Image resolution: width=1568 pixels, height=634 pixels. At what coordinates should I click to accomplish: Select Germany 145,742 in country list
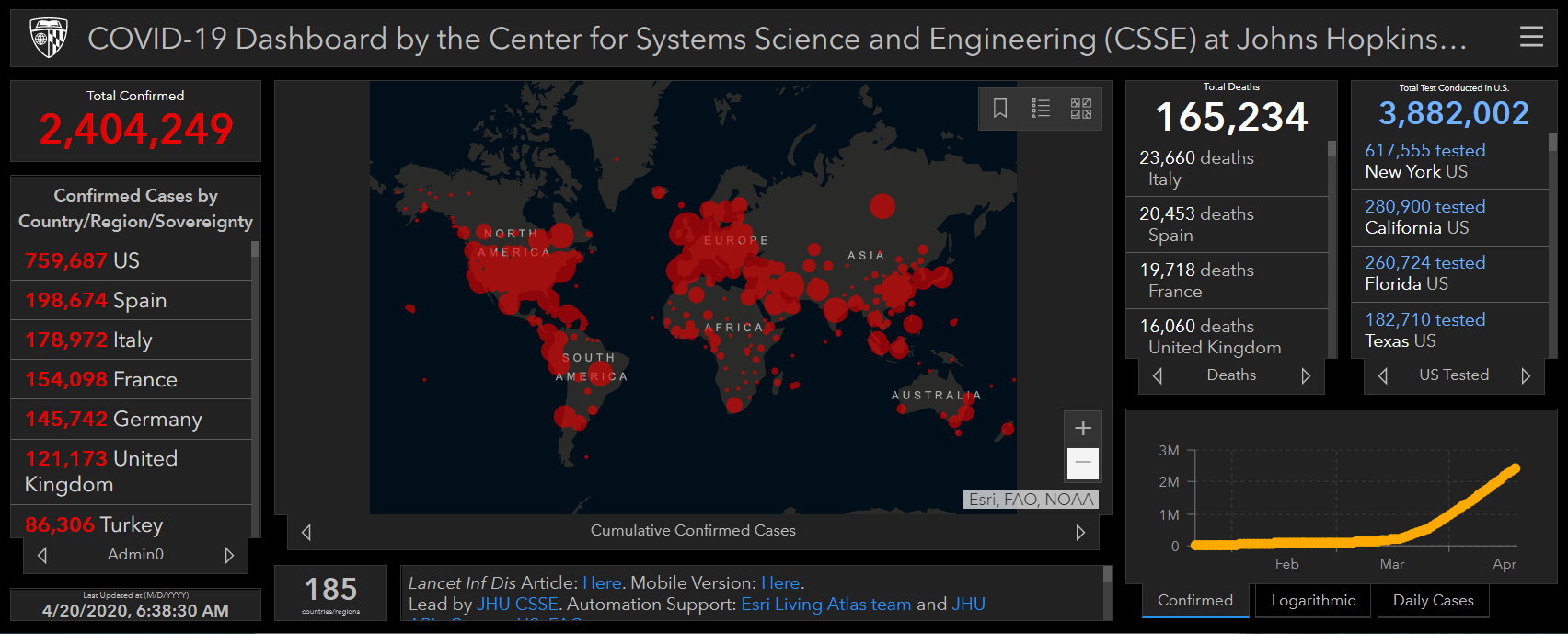pos(131,419)
